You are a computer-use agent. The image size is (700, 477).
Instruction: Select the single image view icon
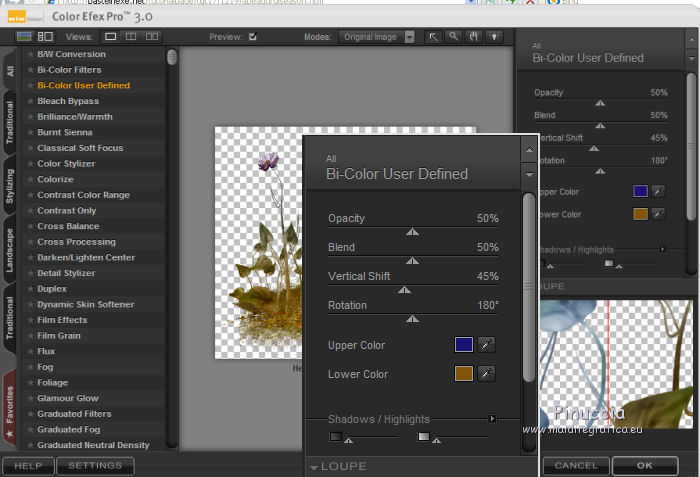[110, 37]
